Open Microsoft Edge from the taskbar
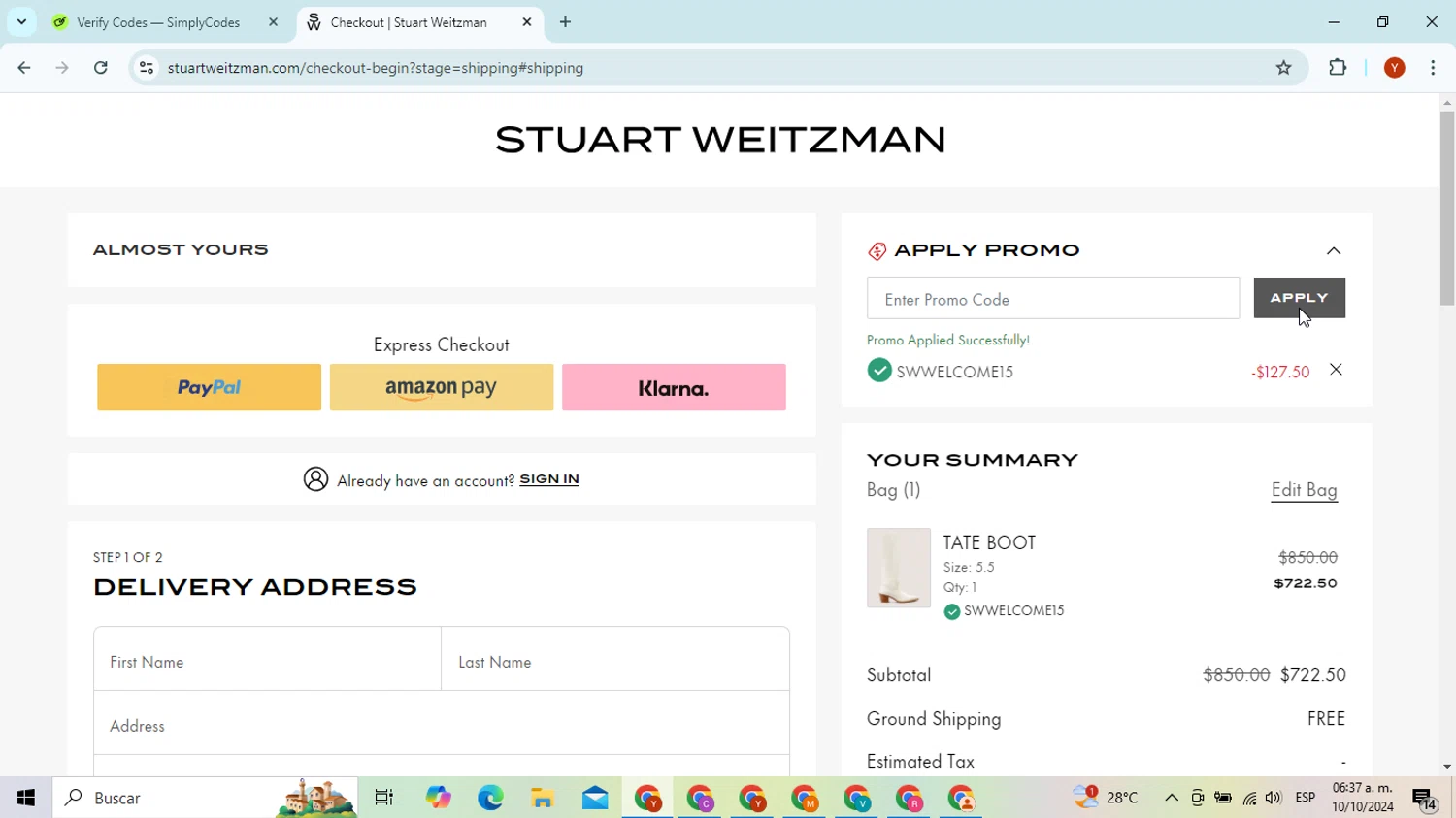The image size is (1456, 818). (x=490, y=798)
